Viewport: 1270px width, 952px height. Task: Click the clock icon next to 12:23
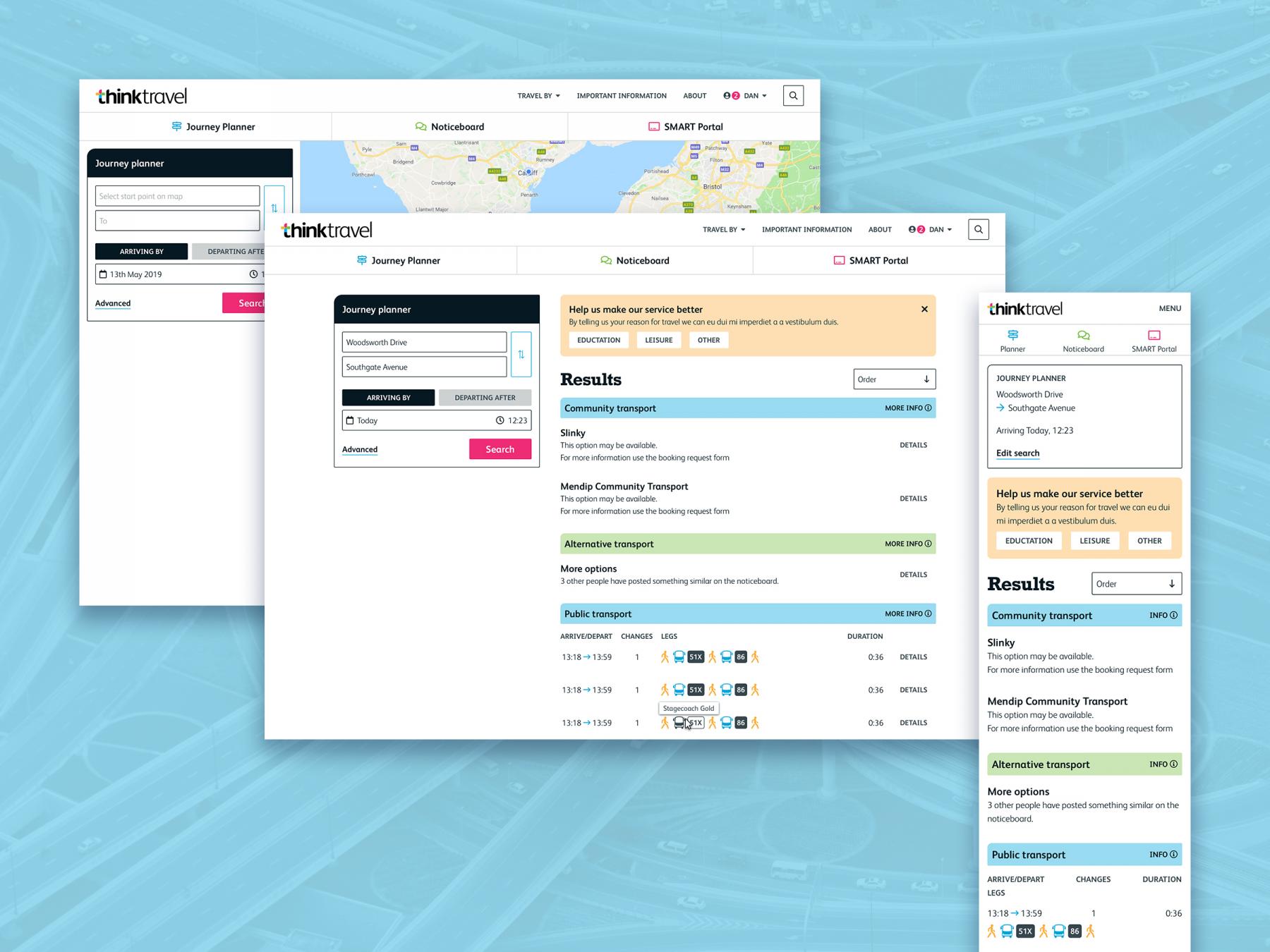click(500, 420)
